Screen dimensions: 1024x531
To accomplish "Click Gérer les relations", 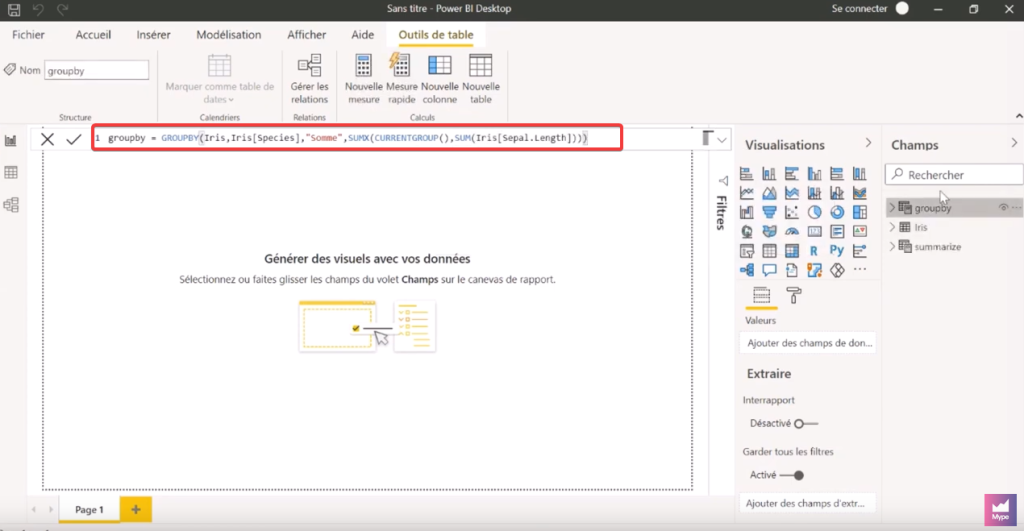I will tap(310, 79).
